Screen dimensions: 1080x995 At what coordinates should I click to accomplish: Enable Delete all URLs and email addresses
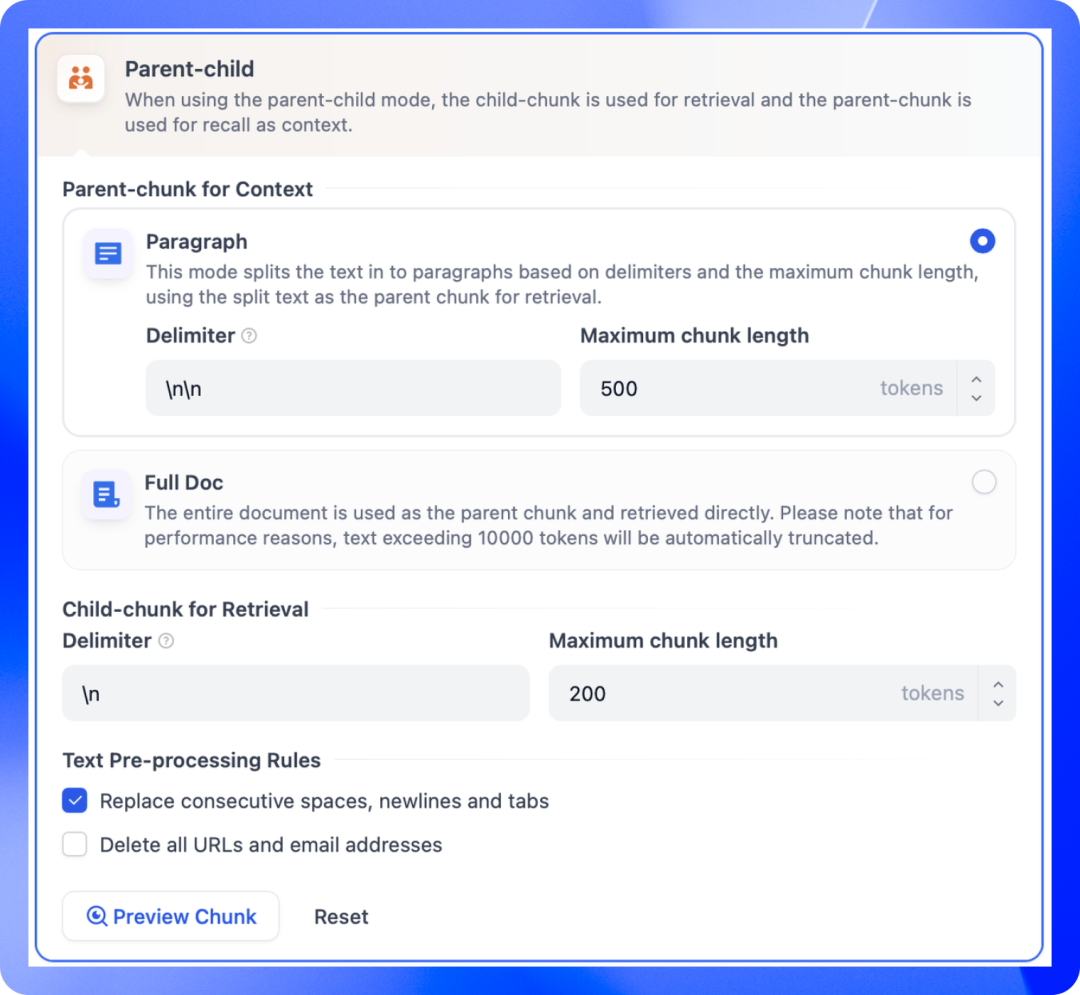(x=75, y=845)
